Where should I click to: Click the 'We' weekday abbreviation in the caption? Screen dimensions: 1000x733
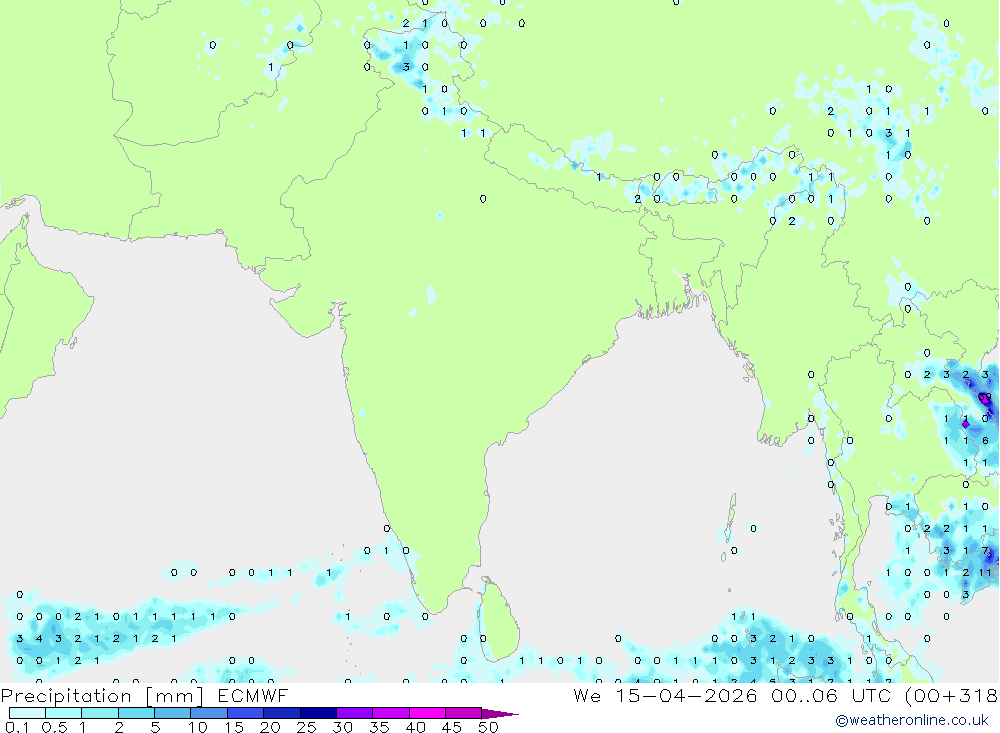click(587, 695)
